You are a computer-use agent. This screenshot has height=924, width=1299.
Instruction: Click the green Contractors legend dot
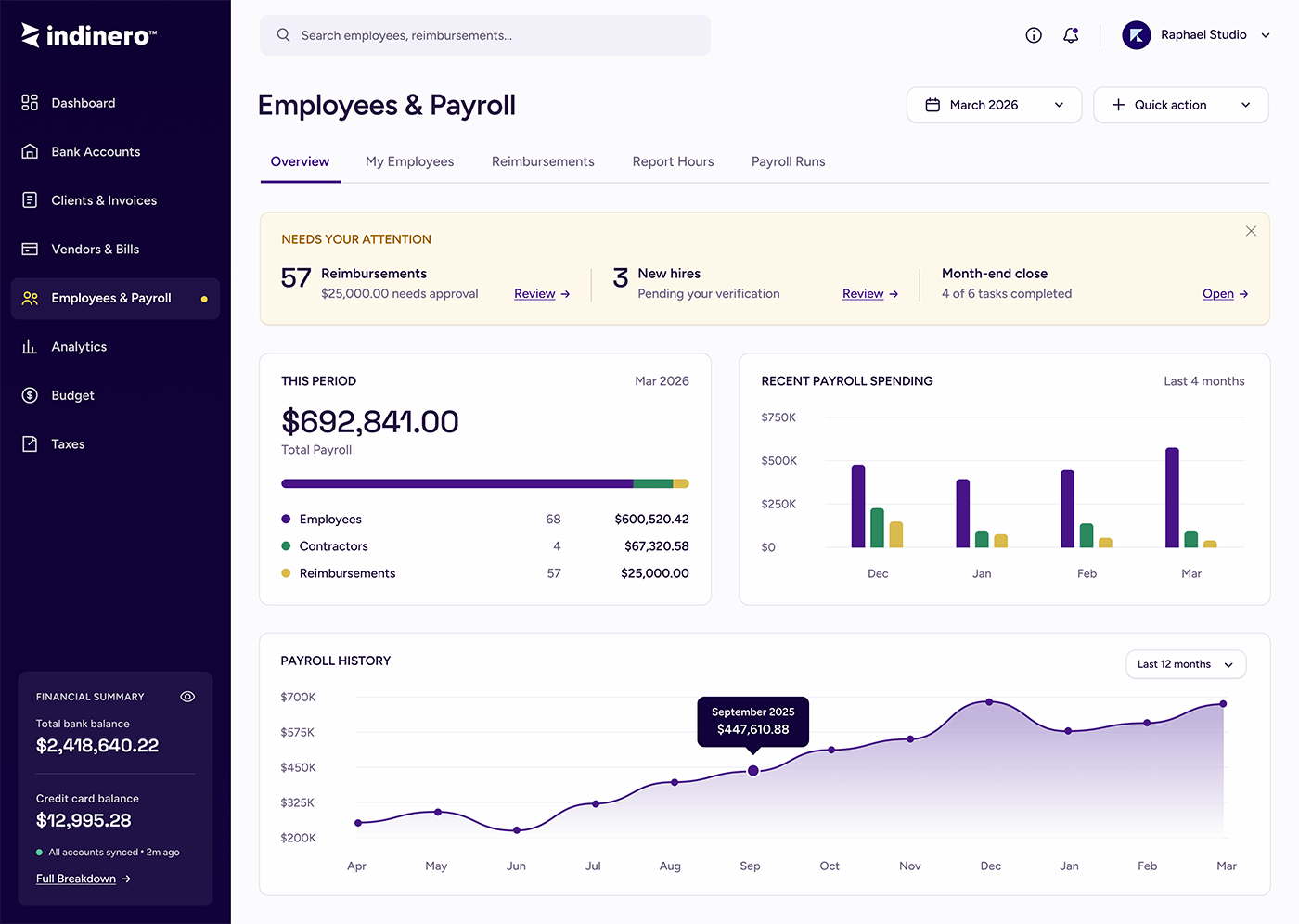pyautogui.click(x=286, y=546)
